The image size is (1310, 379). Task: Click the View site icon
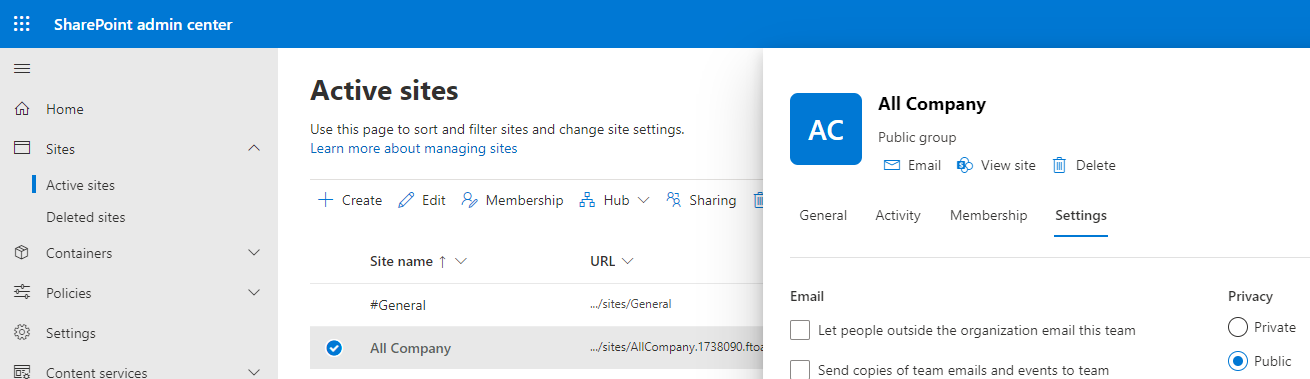[x=965, y=165]
